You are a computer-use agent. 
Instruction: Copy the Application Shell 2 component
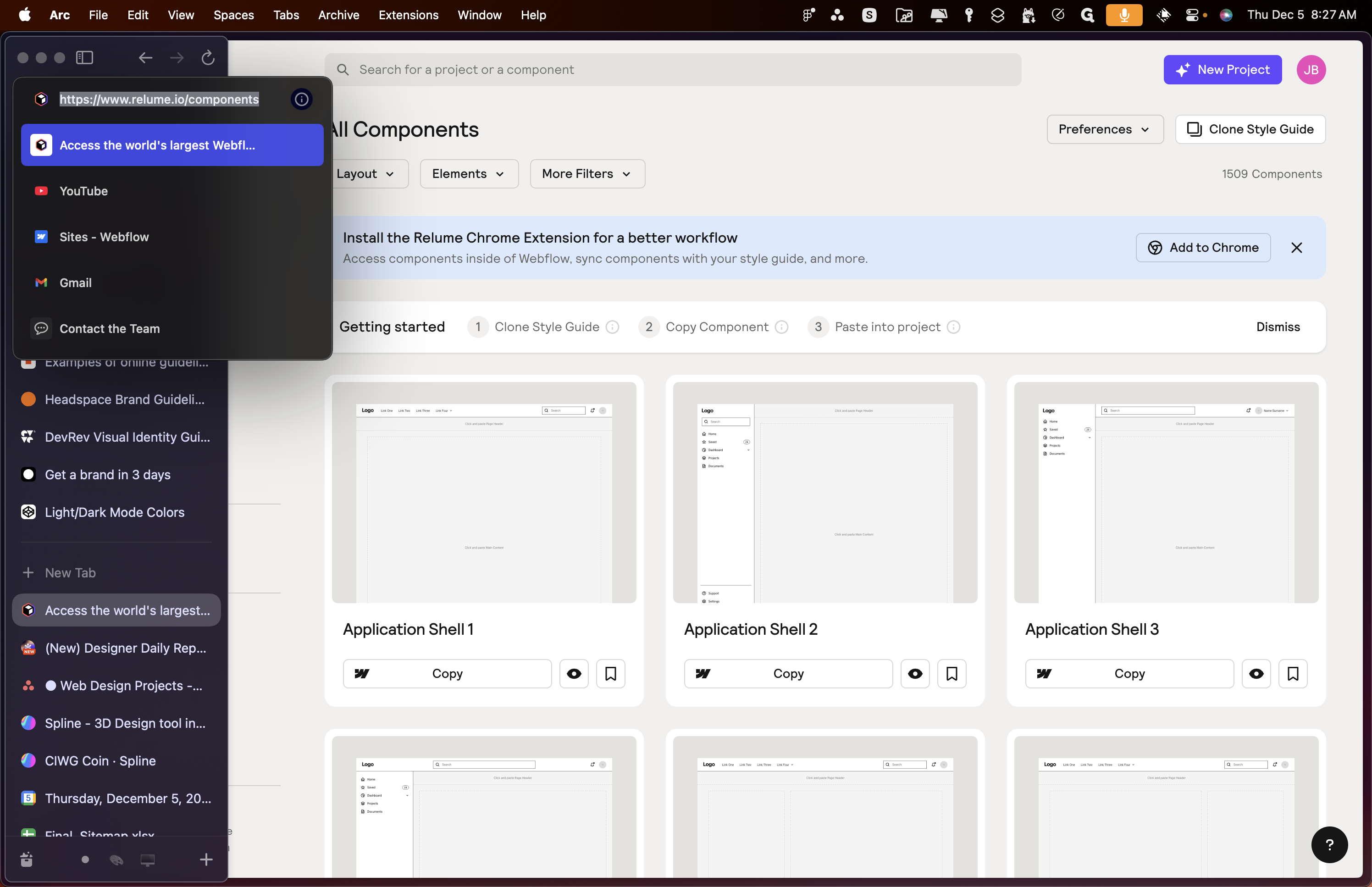coord(788,673)
